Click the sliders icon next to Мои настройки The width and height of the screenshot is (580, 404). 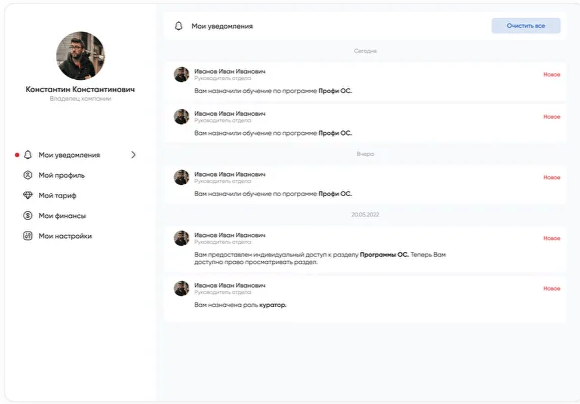[28, 236]
